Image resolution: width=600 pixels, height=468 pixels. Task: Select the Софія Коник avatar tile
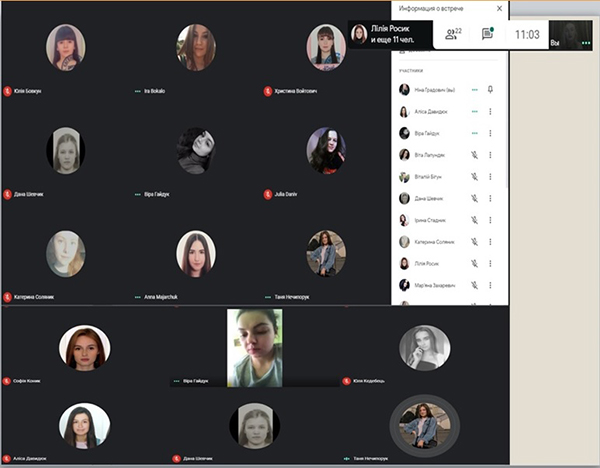(85, 348)
